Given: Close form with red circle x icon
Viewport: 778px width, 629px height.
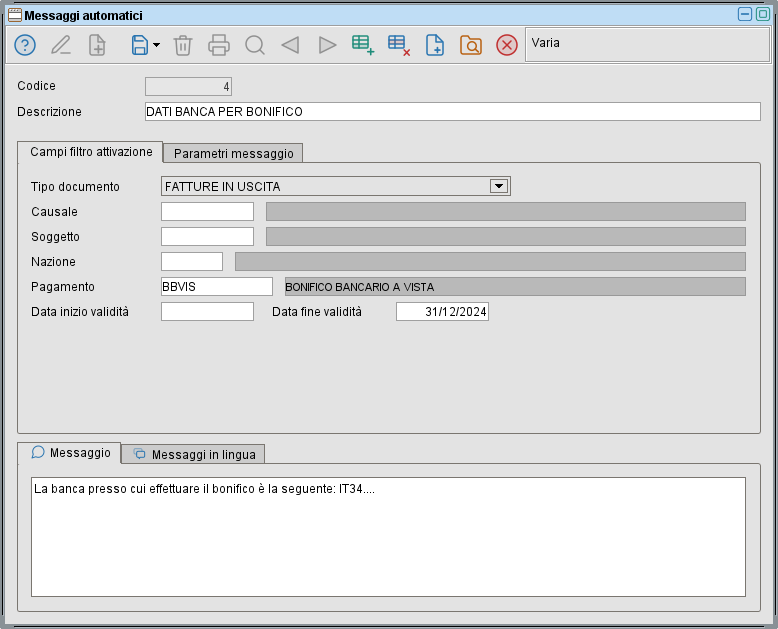Looking at the screenshot, I should pos(507,45).
